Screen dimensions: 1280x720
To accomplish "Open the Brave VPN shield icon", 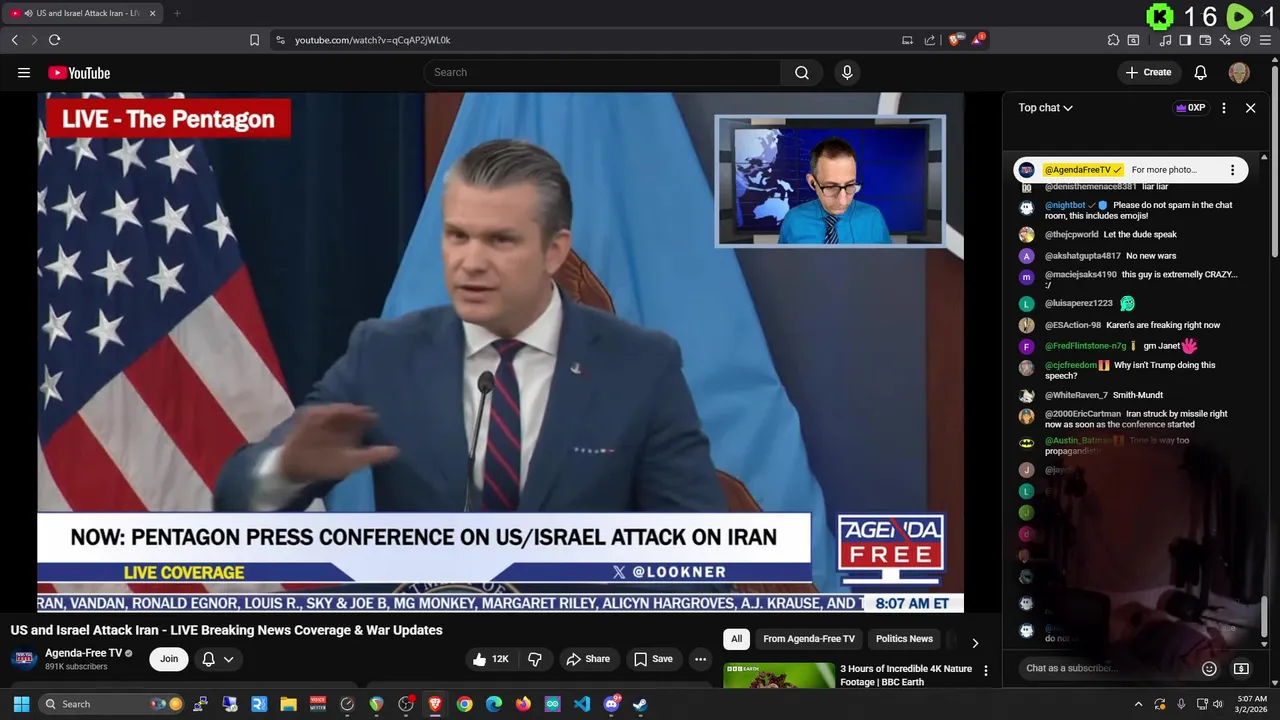I will pyautogui.click(x=1245, y=40).
